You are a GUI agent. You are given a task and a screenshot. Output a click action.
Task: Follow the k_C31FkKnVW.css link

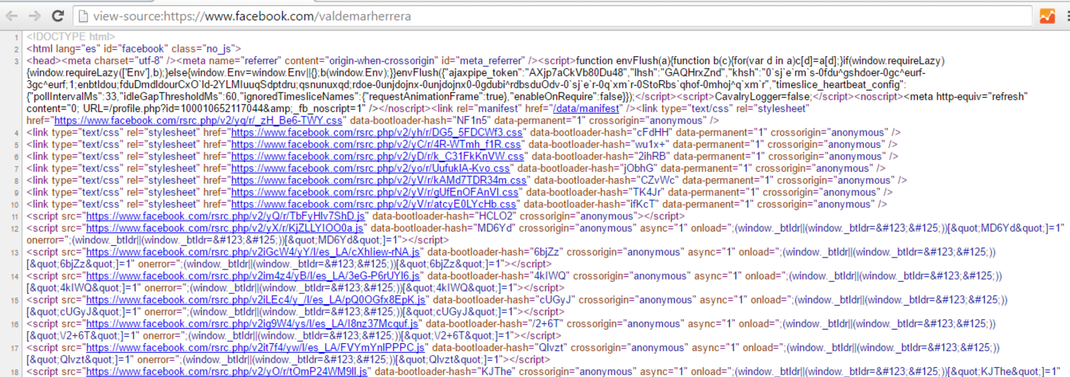[378, 156]
